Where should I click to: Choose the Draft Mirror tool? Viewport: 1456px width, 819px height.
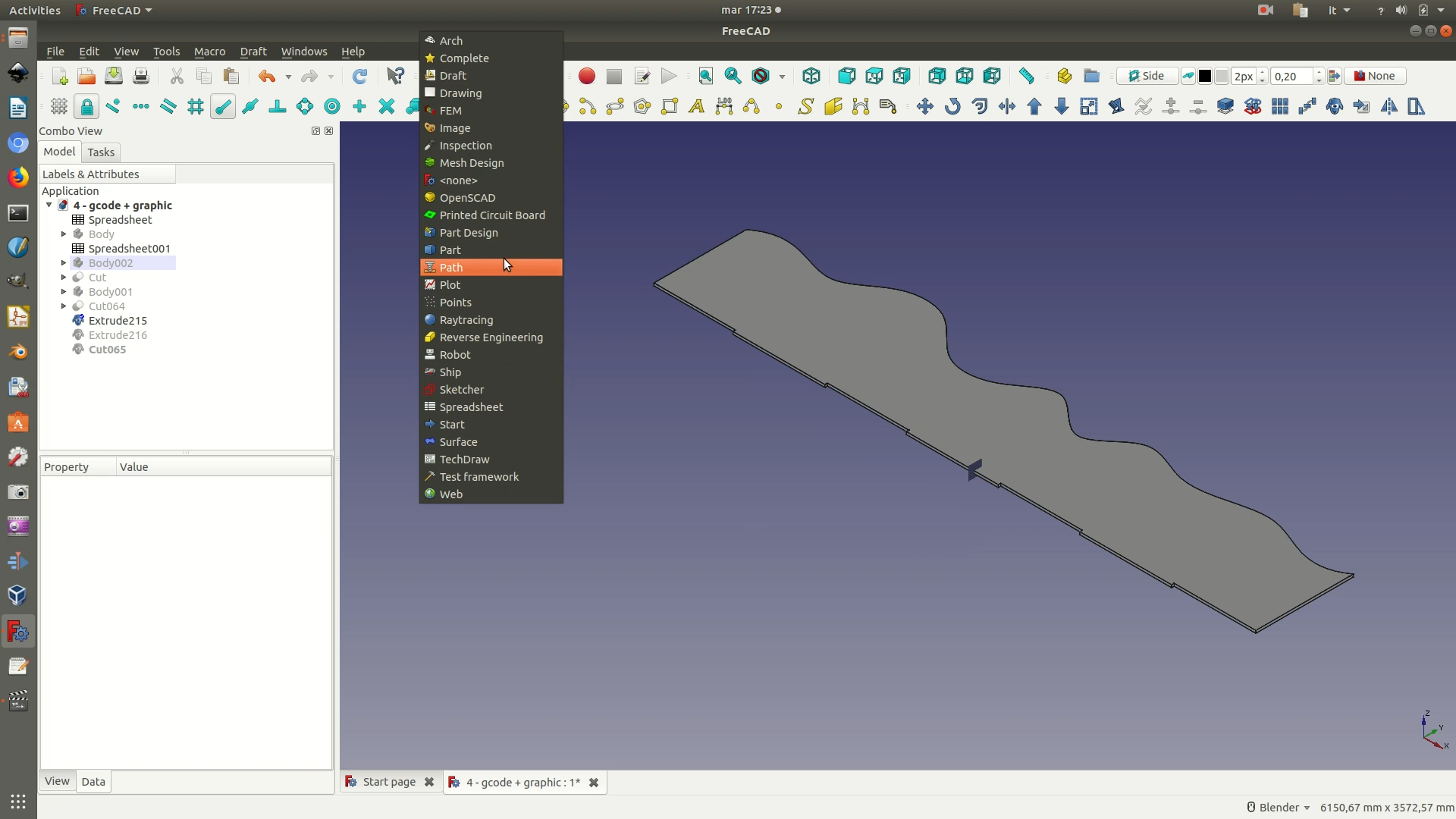click(x=1389, y=106)
